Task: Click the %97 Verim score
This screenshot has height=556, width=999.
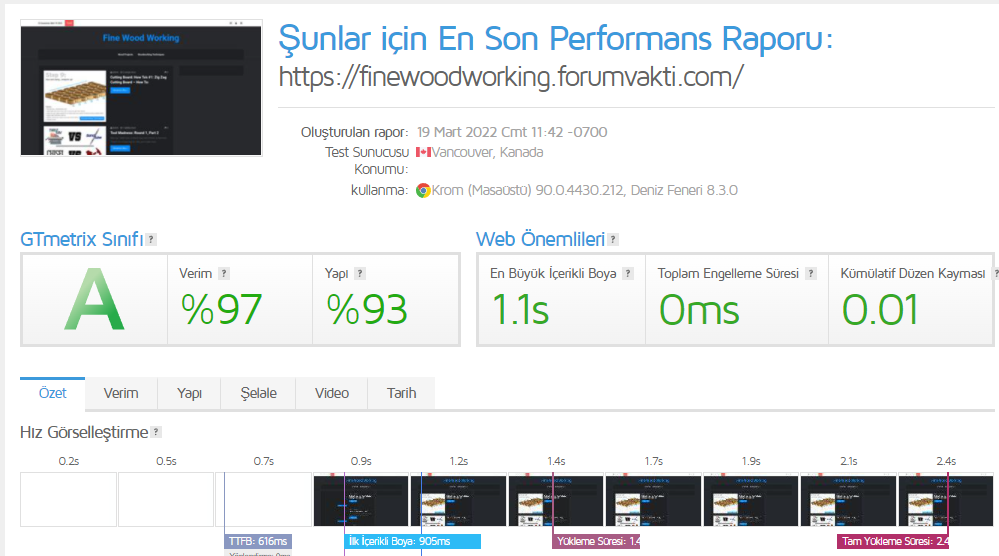Action: (x=221, y=310)
